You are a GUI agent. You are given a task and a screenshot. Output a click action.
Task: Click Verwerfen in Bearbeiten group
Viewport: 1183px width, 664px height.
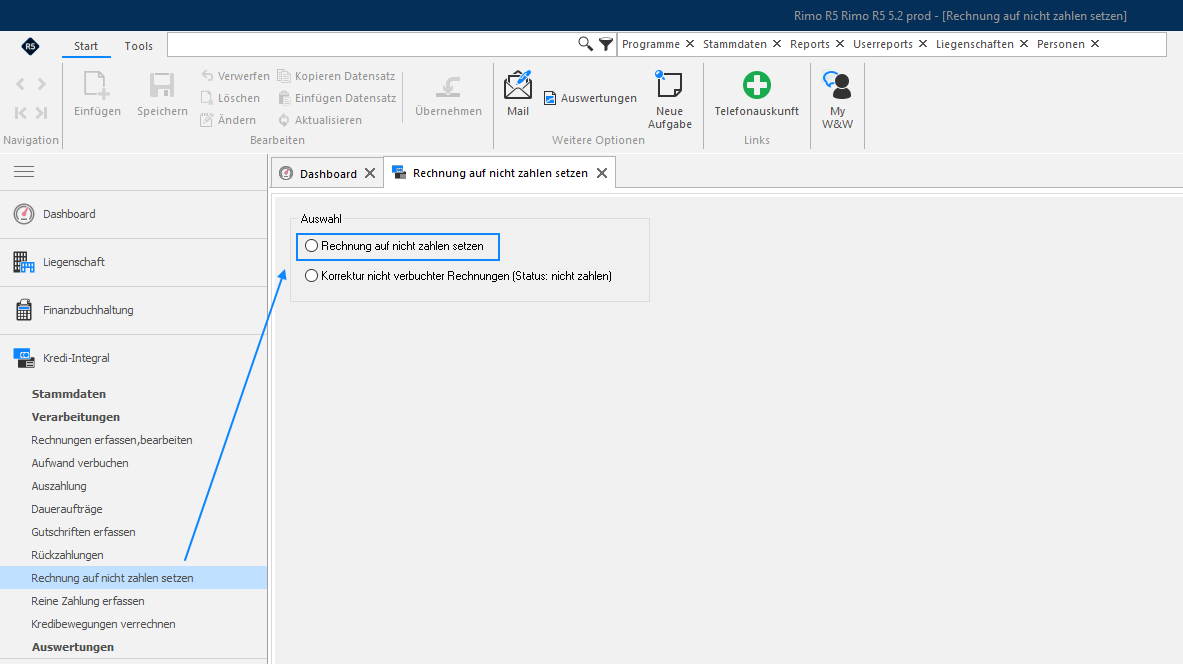pos(235,76)
